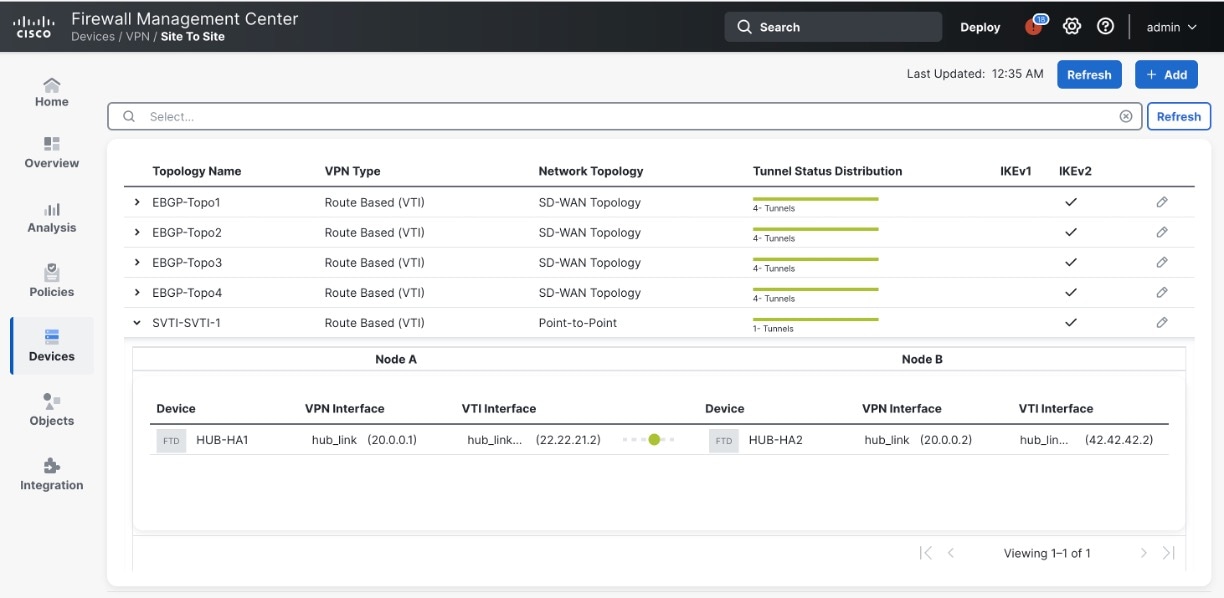Click the Add button
Viewport: 1224px width, 598px height.
(x=1166, y=74)
